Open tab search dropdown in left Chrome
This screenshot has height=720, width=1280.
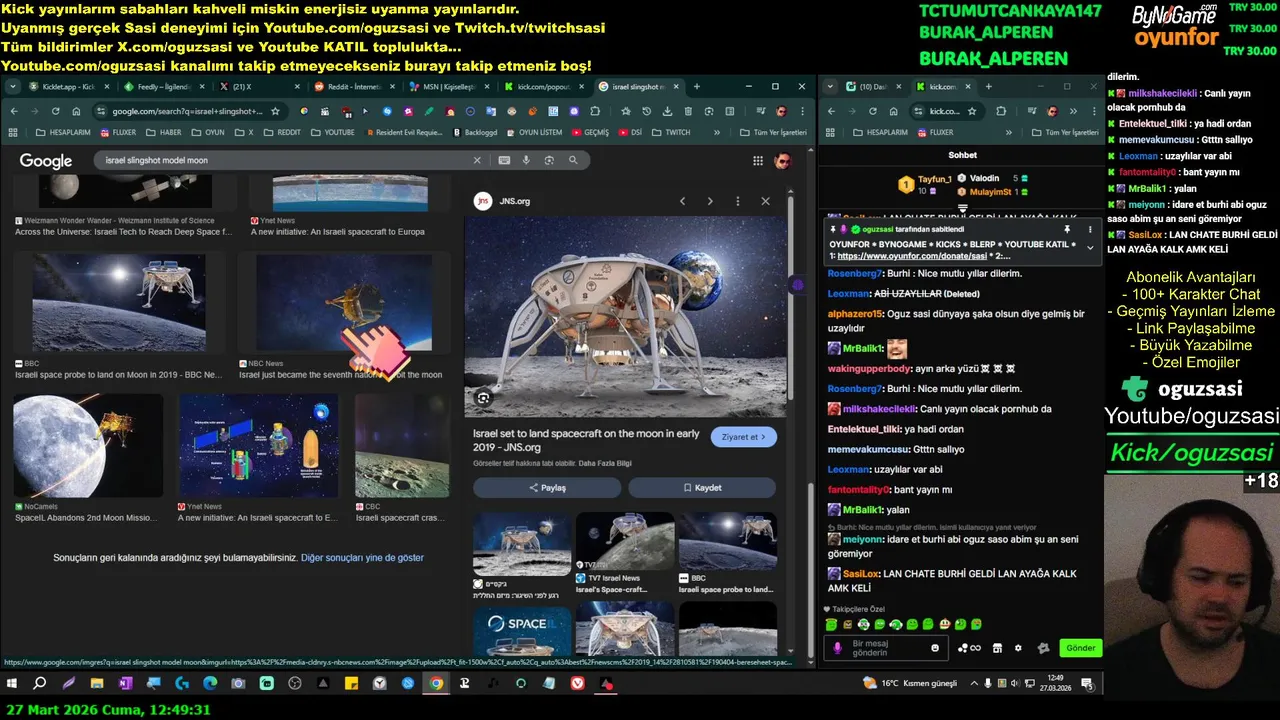pyautogui.click(x=13, y=87)
